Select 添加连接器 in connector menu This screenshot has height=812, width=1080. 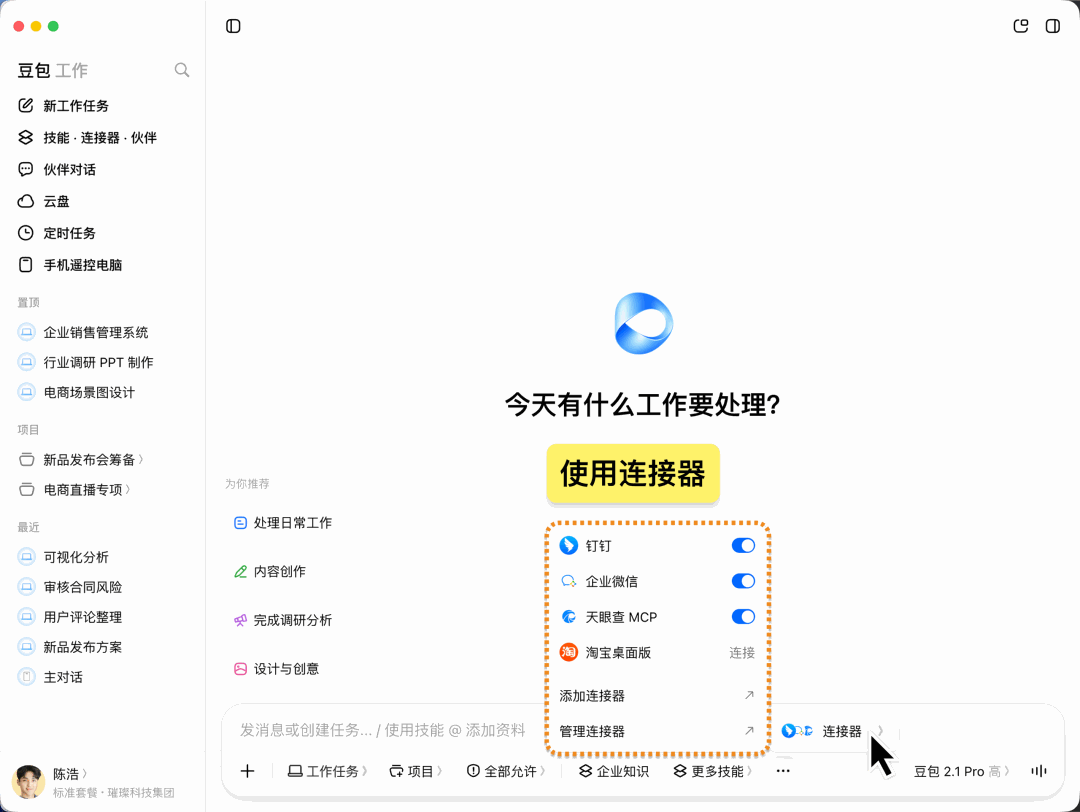tap(656, 696)
